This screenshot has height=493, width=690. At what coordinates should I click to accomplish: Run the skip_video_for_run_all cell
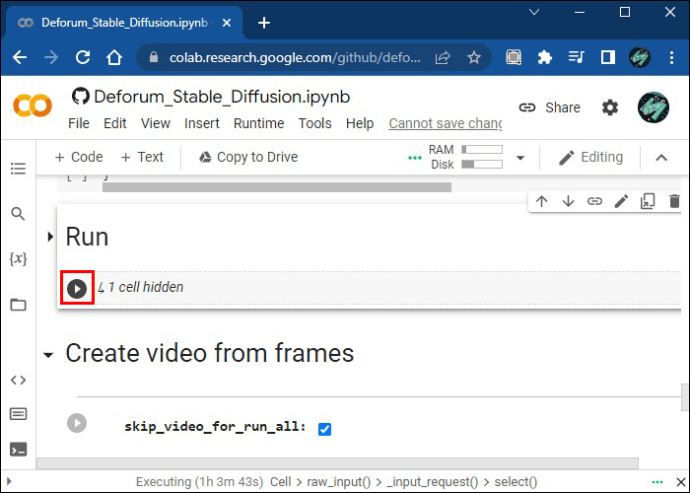point(77,423)
